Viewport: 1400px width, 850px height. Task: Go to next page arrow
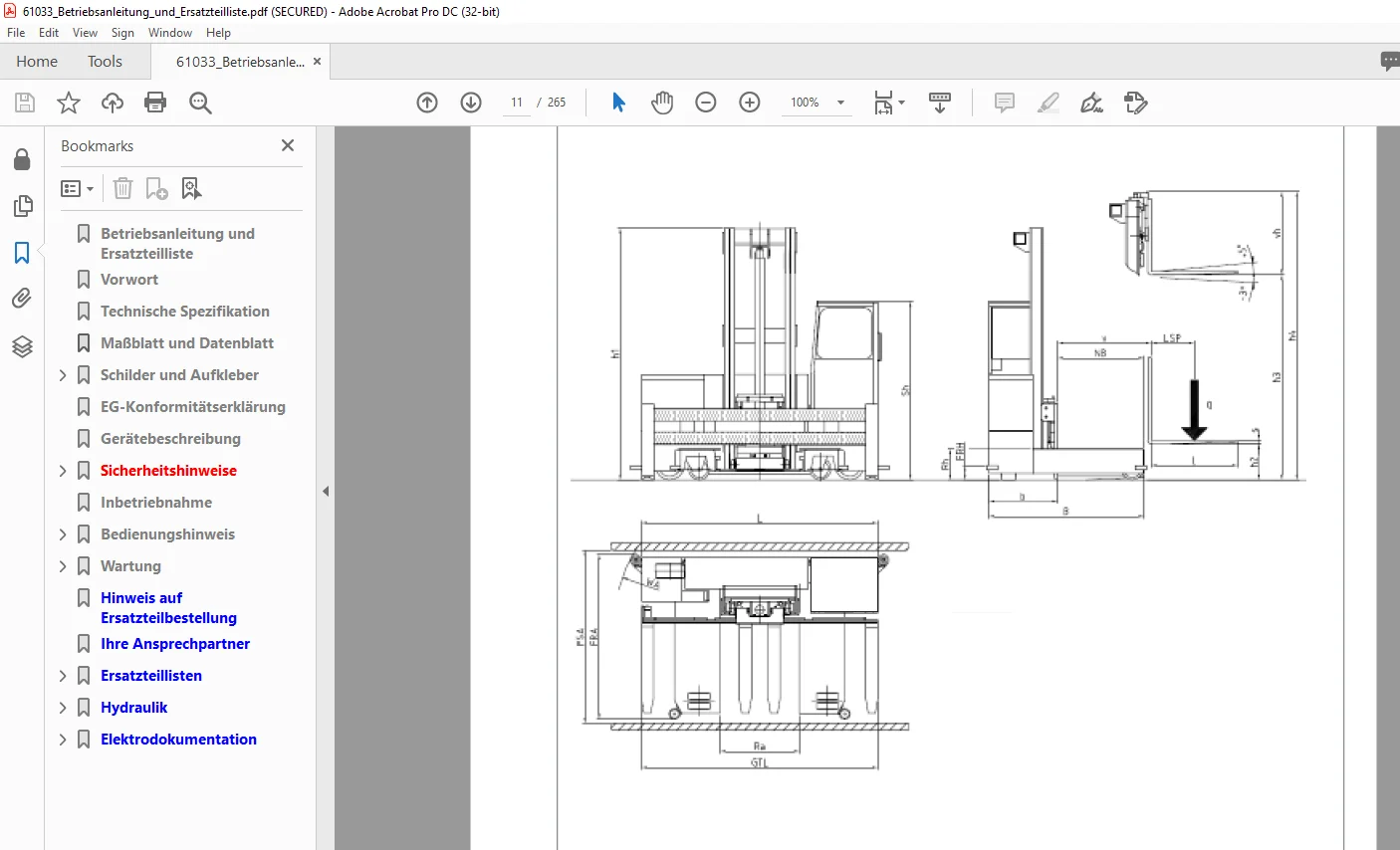tap(471, 103)
